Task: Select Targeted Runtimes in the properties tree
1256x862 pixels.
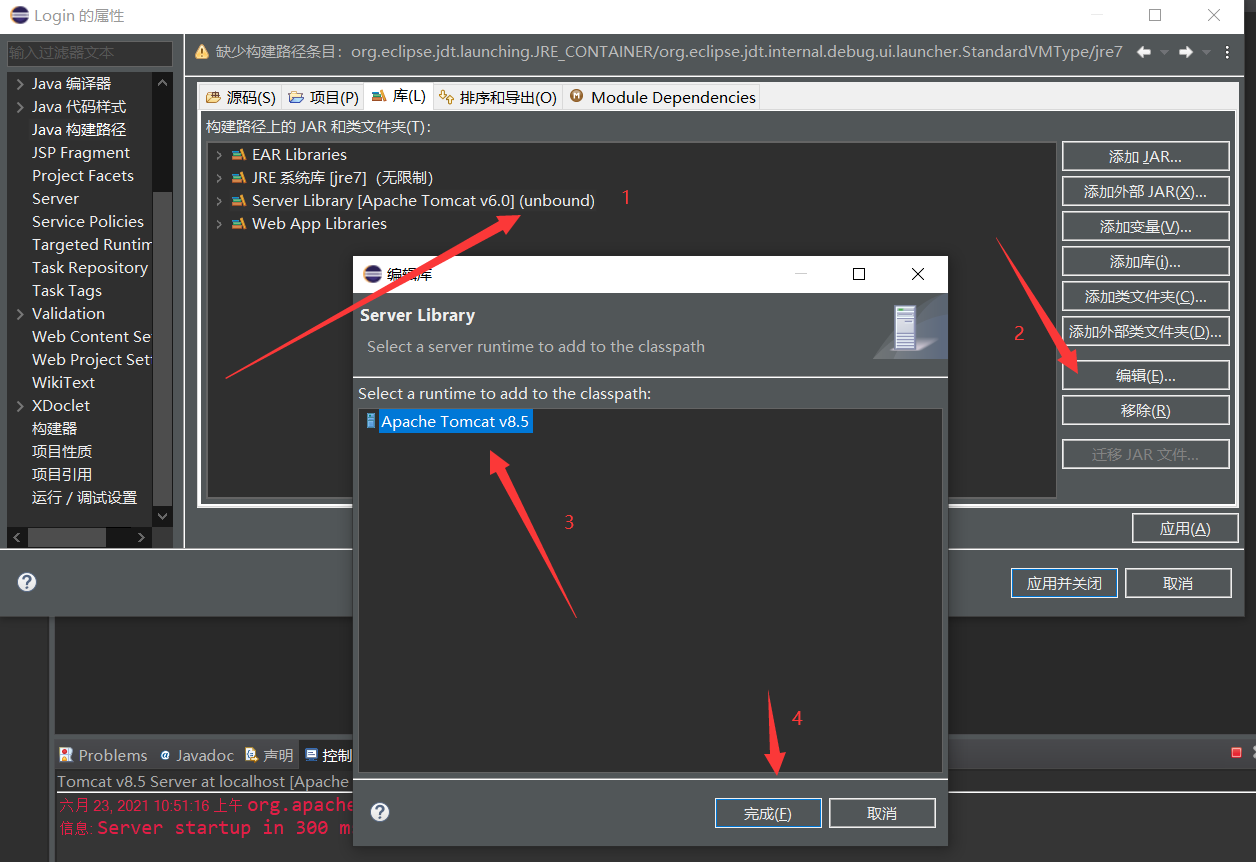Action: (91, 245)
